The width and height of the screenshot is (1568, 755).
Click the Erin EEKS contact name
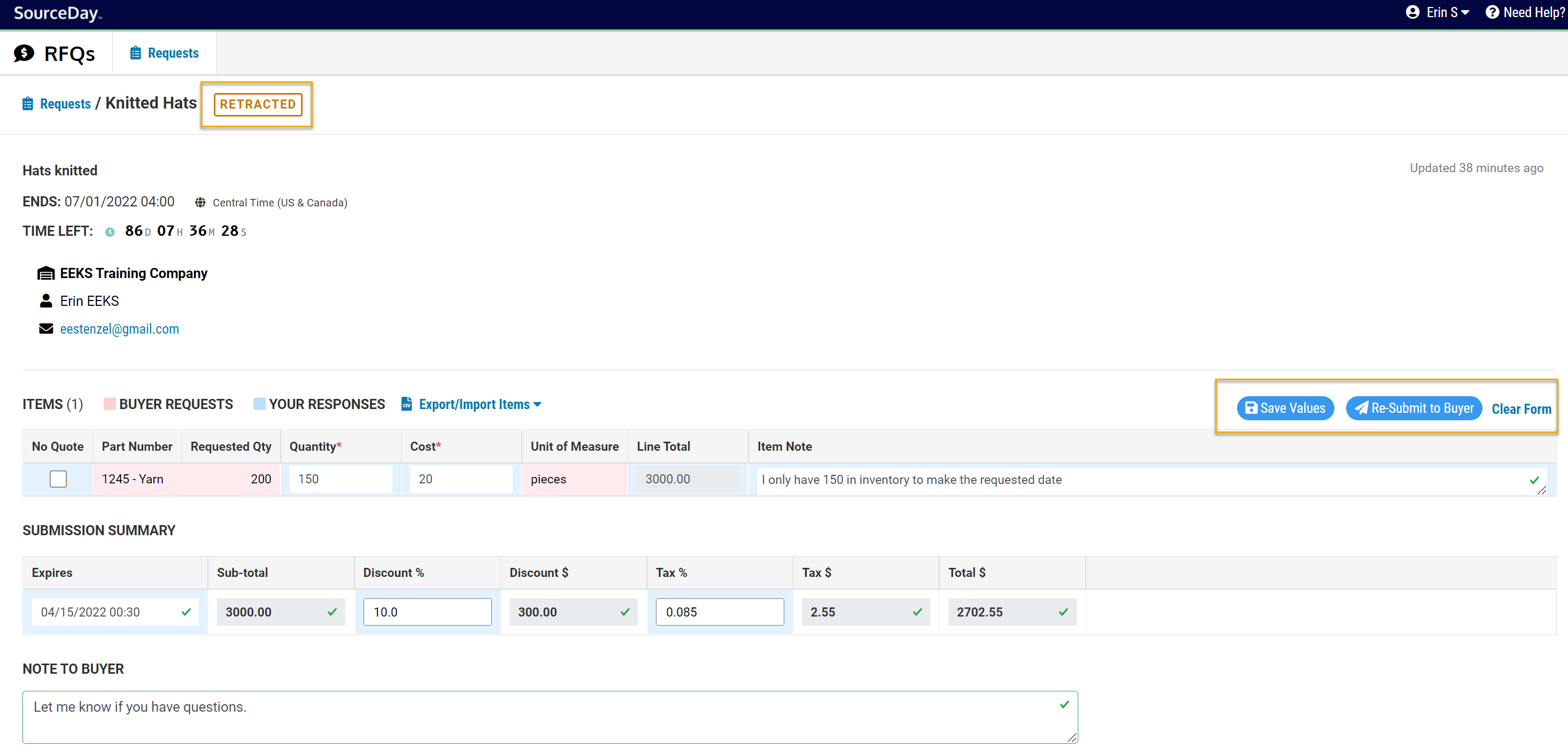pyautogui.click(x=89, y=301)
